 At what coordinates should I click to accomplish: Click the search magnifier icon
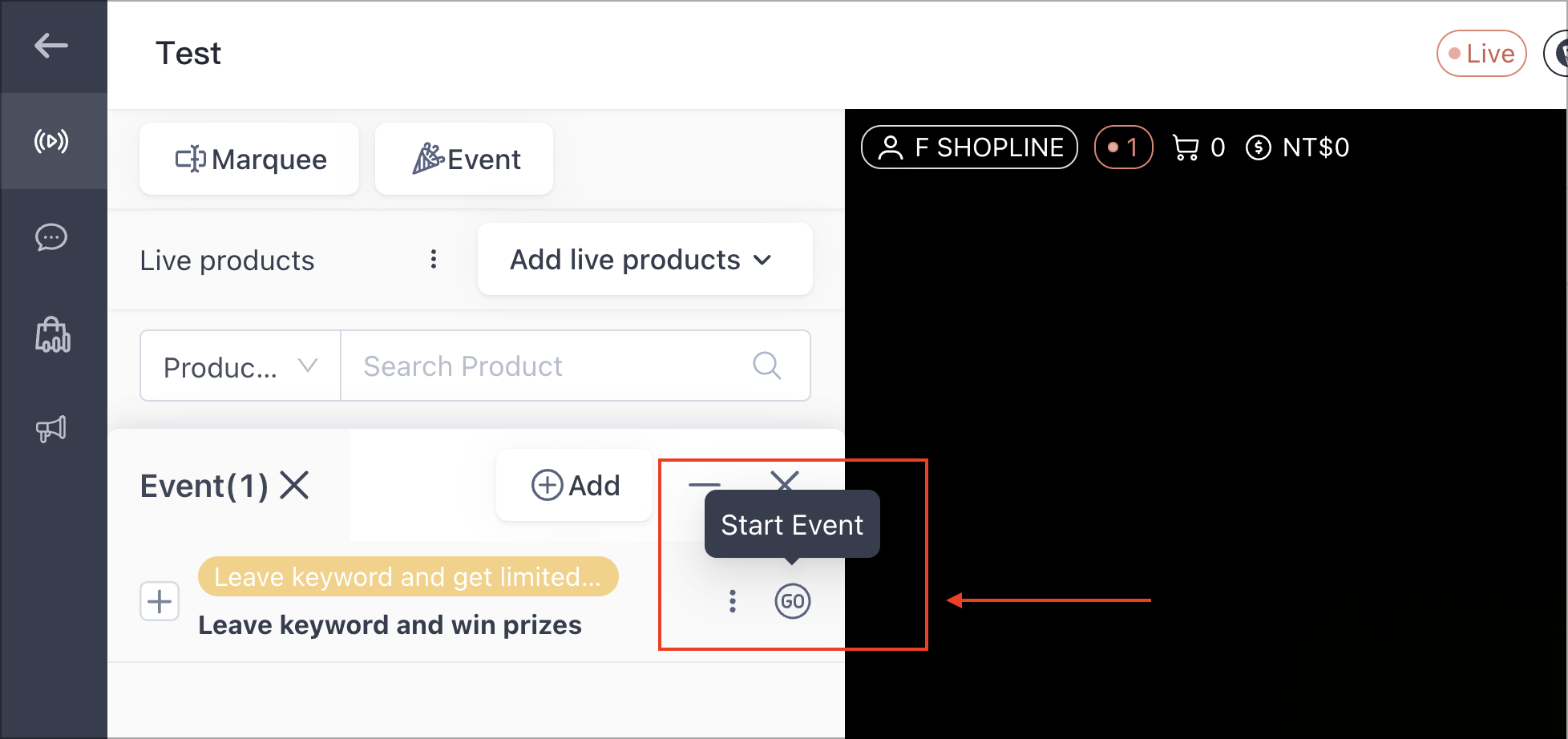coord(767,365)
